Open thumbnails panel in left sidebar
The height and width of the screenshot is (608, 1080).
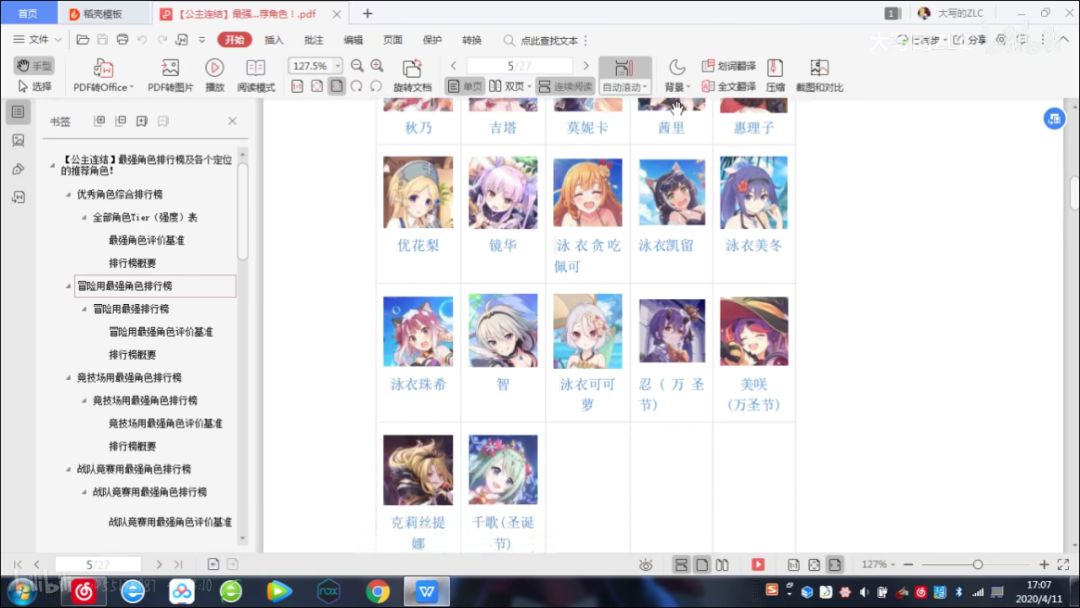(19, 140)
